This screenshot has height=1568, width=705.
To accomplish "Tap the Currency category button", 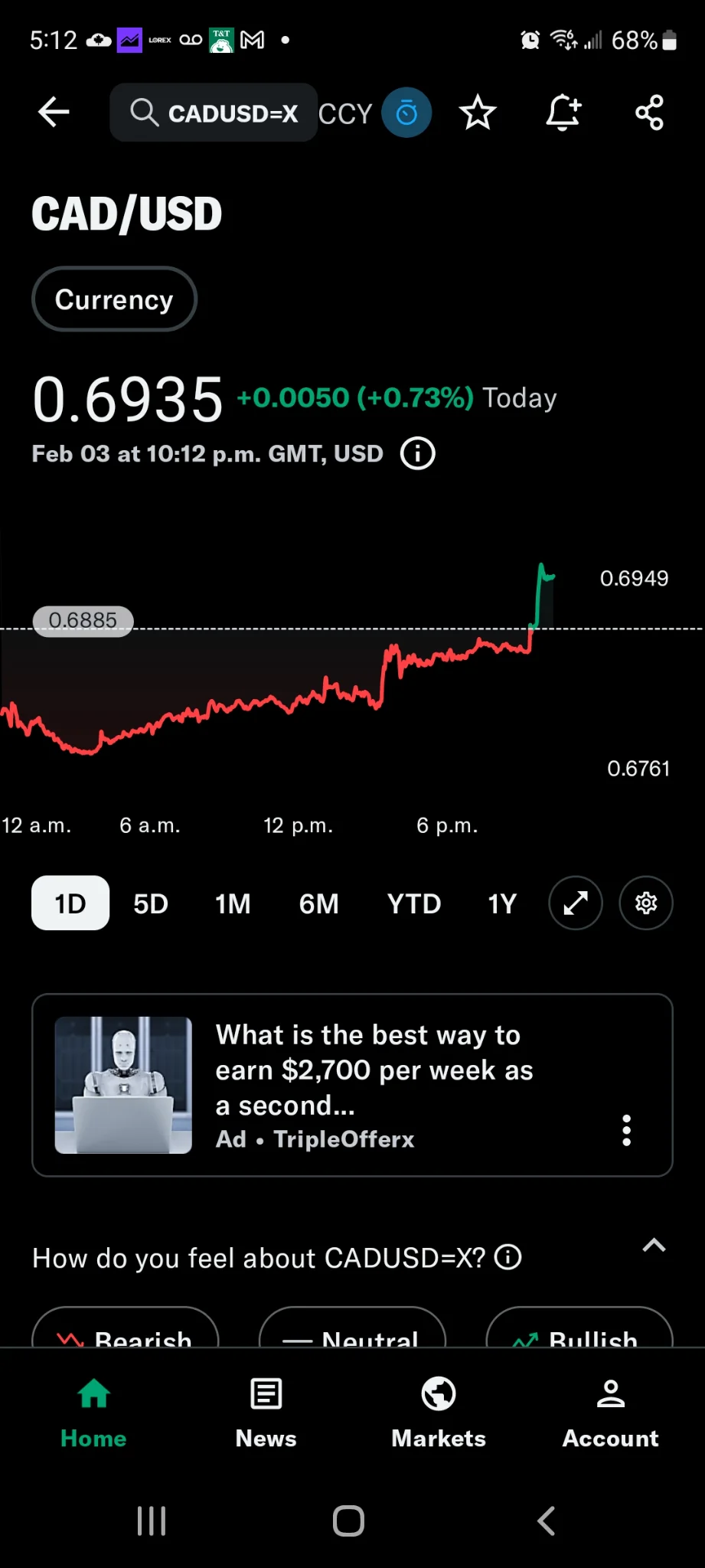I will pyautogui.click(x=114, y=299).
